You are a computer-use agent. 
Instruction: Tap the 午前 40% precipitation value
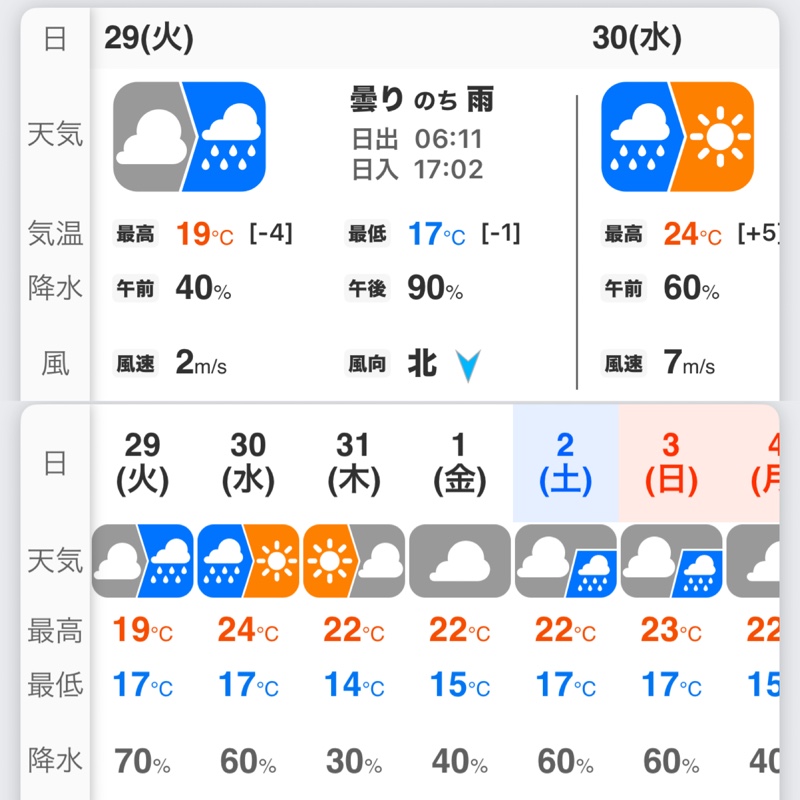[203, 288]
